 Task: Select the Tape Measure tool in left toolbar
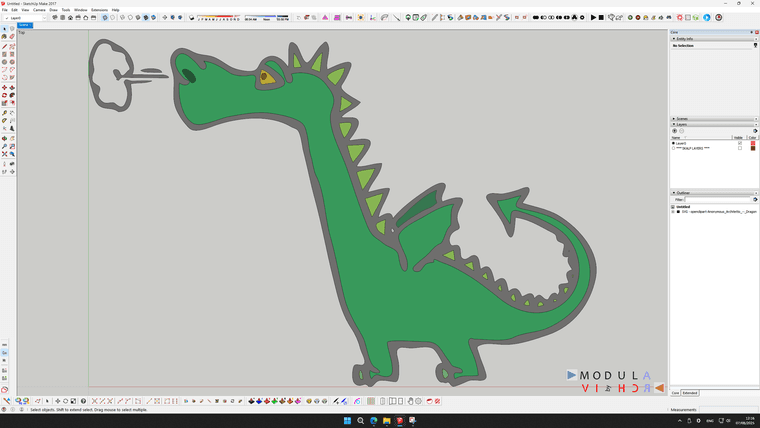pyautogui.click(x=4, y=113)
